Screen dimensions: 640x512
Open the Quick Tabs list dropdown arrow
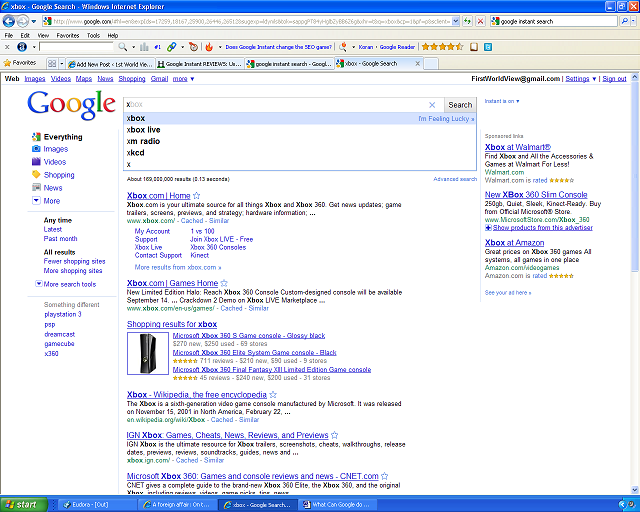62,63
